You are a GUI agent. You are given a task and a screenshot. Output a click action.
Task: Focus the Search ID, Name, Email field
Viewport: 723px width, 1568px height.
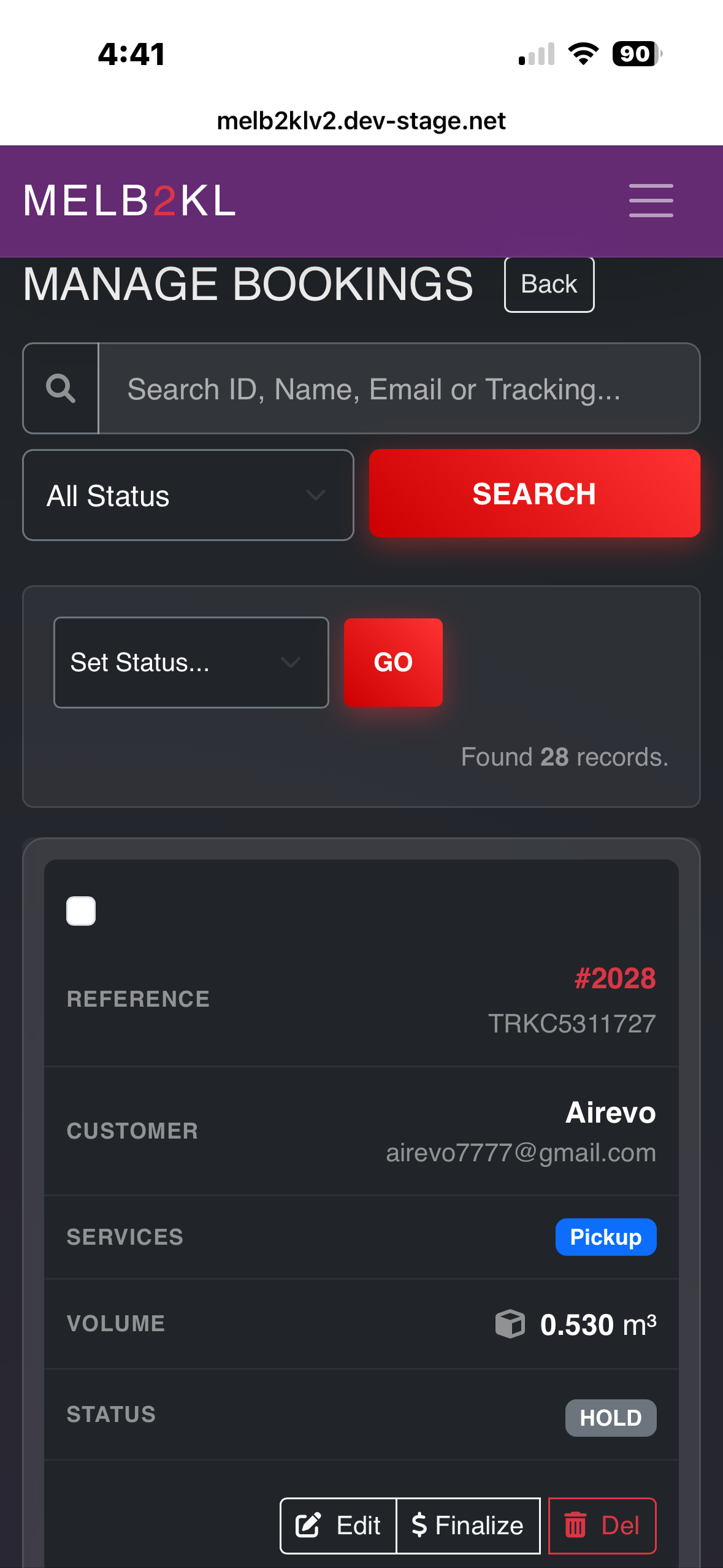click(x=399, y=389)
